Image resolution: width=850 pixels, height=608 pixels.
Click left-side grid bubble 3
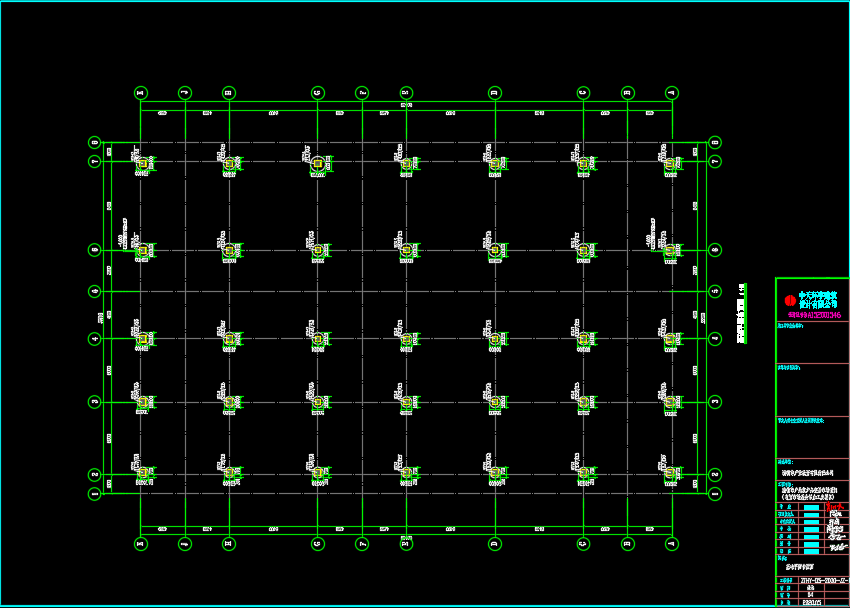click(x=95, y=402)
